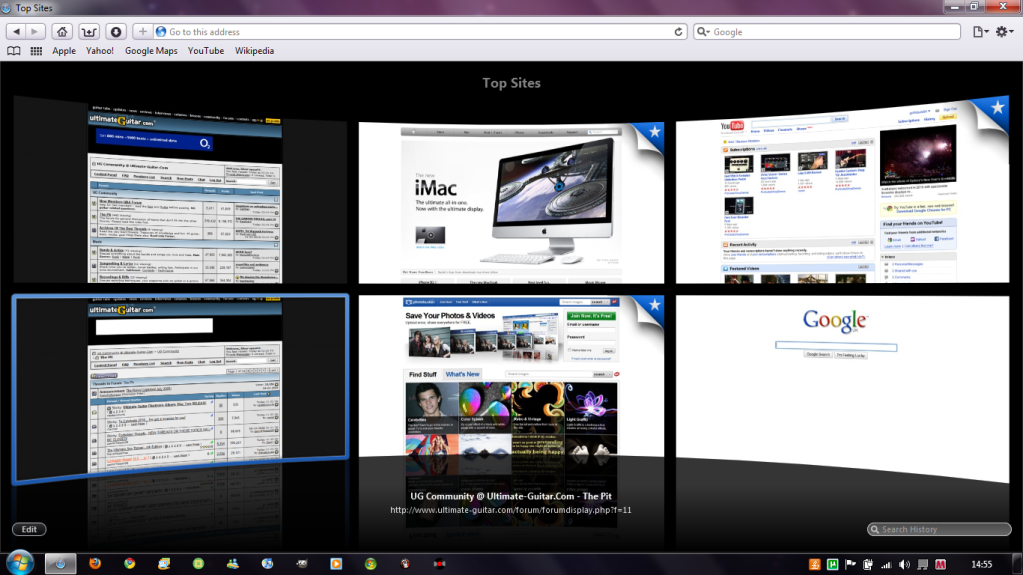The height and width of the screenshot is (575, 1023).
Task: Open the Google Maps bookmark
Action: coord(151,51)
